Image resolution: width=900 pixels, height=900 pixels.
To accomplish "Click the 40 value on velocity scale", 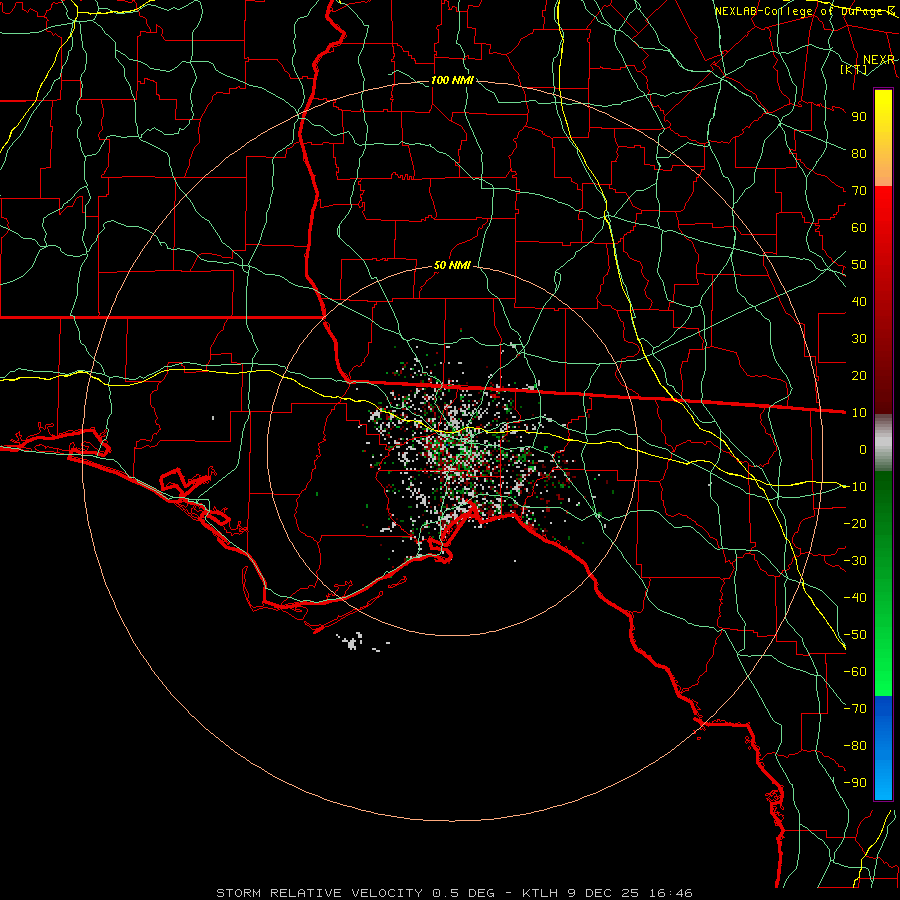I will click(859, 302).
